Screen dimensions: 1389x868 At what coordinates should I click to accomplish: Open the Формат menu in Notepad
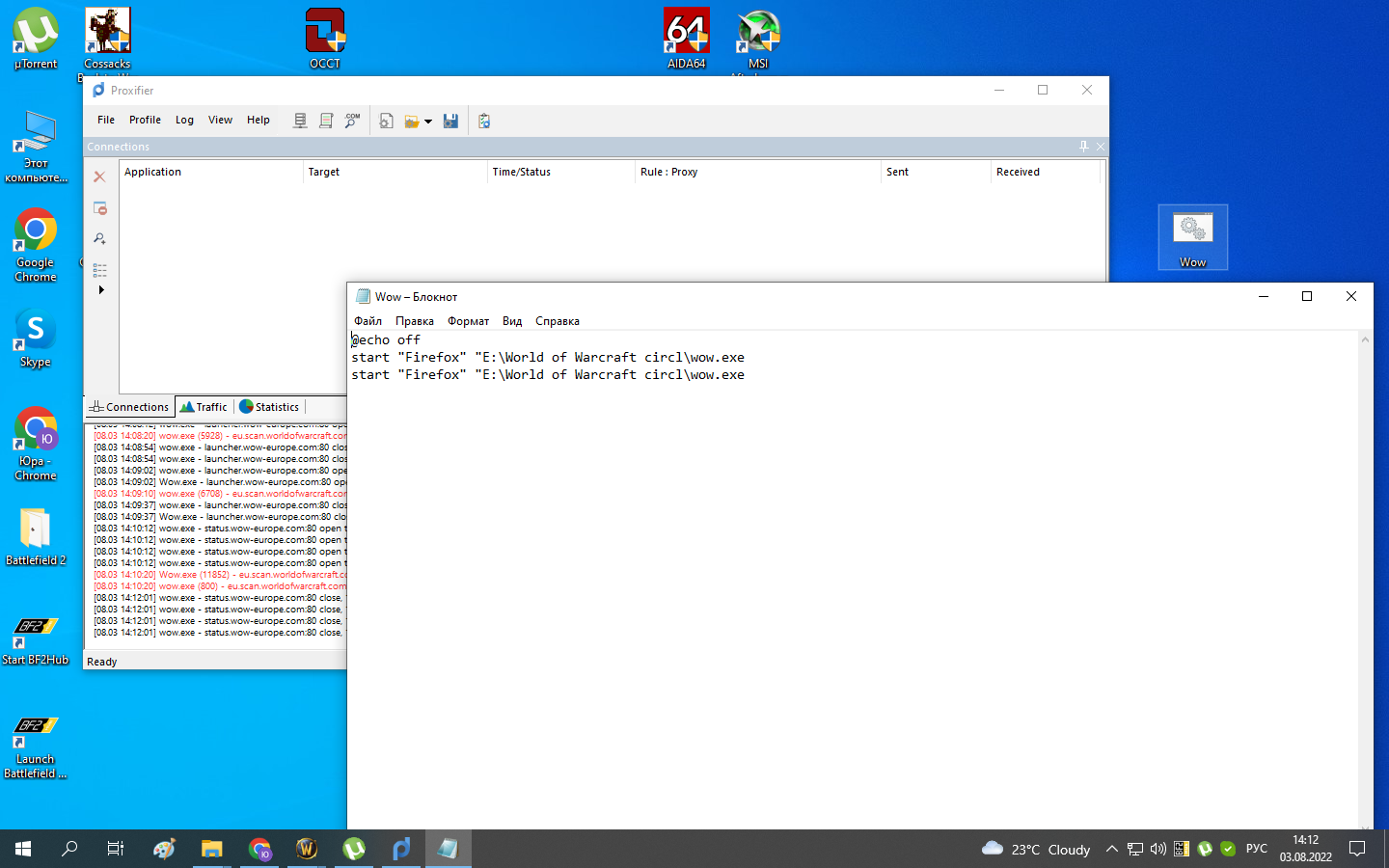pos(468,321)
